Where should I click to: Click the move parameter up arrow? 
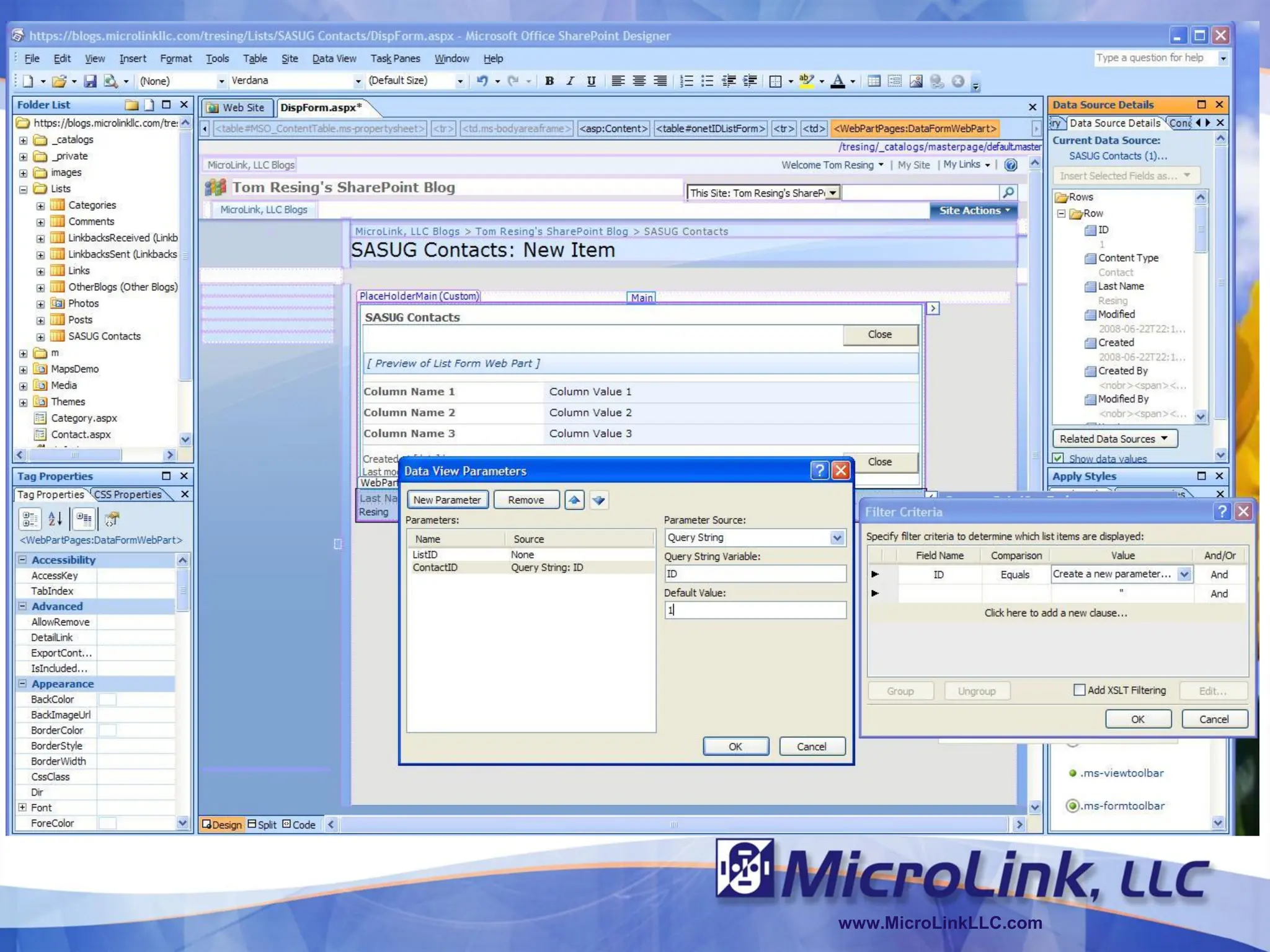(574, 500)
